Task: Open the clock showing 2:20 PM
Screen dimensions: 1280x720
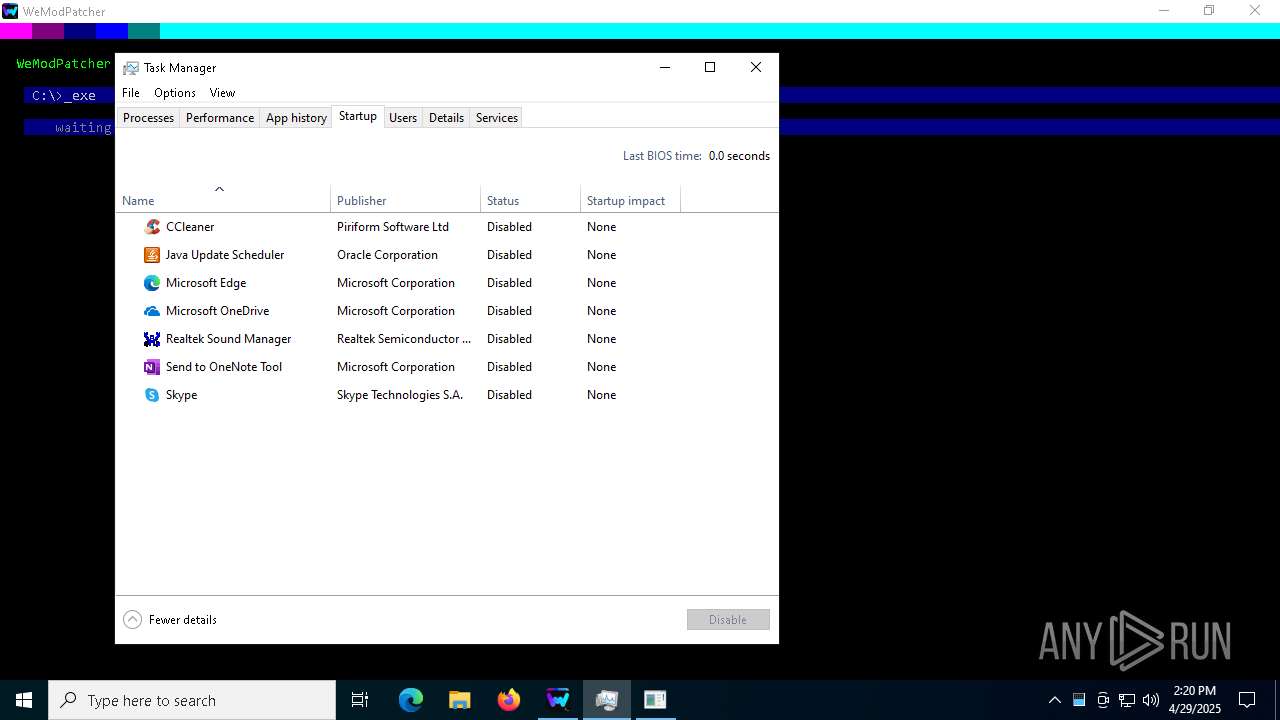Action: (x=1195, y=700)
